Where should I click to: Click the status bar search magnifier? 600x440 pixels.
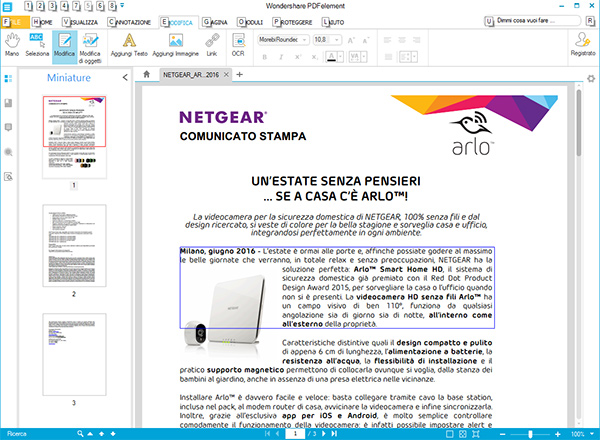80,433
